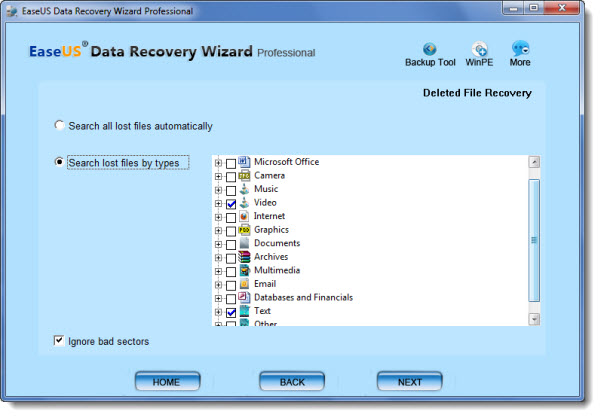The width and height of the screenshot is (600, 417).
Task: Check the Music checkbox
Action: [231, 191]
